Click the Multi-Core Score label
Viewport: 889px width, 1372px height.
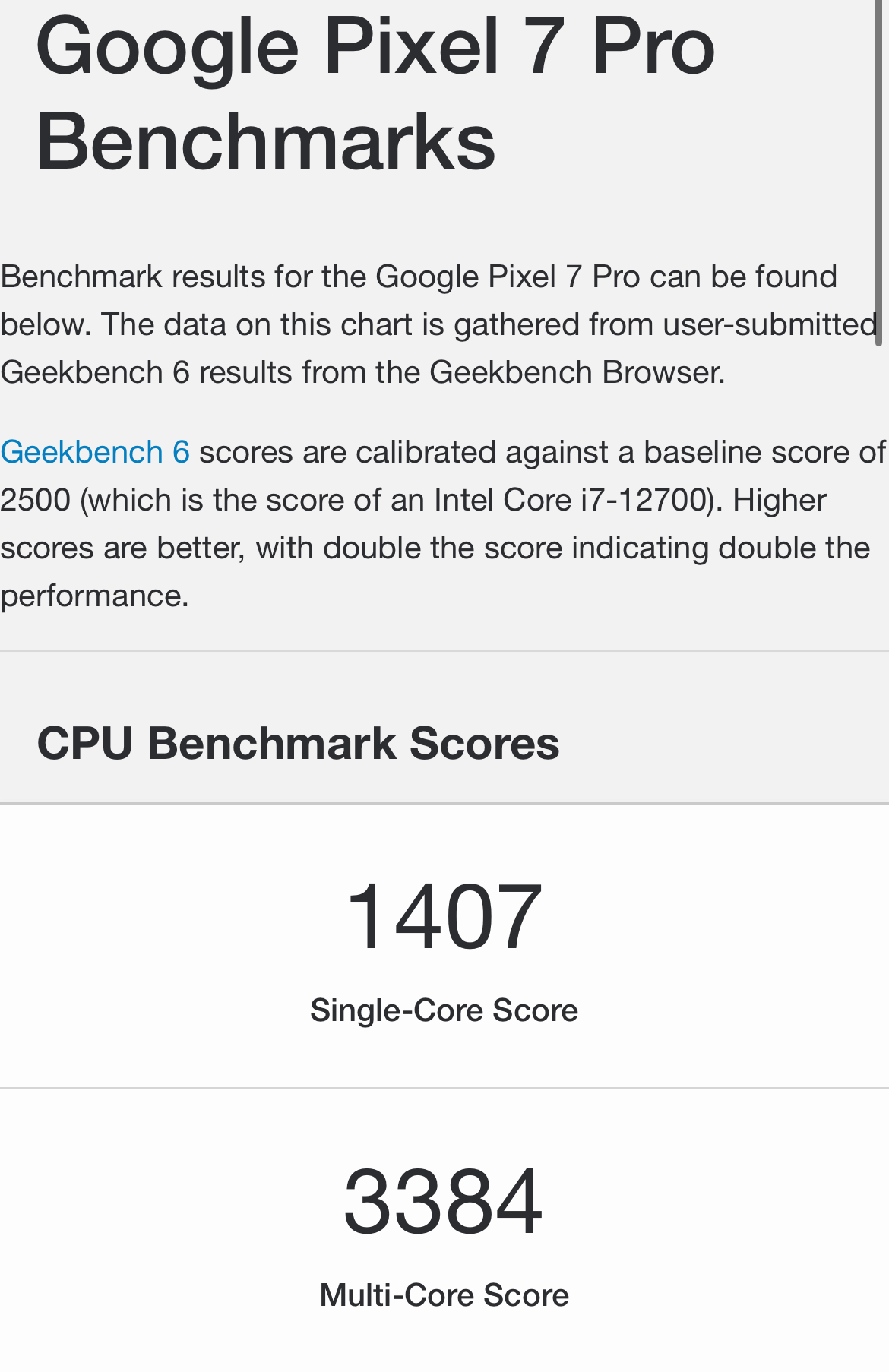tap(444, 1295)
